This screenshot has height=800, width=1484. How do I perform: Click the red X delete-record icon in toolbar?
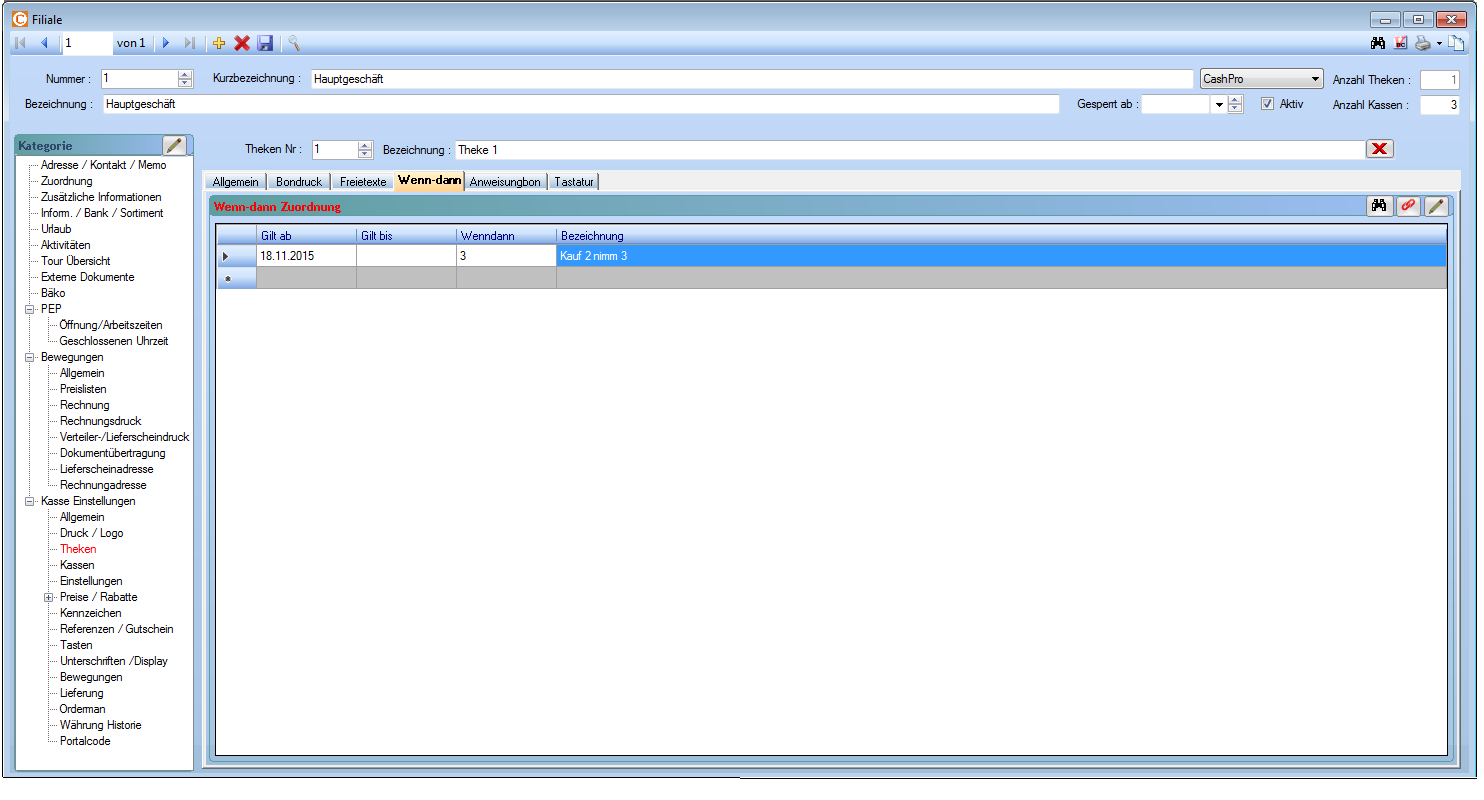point(242,43)
